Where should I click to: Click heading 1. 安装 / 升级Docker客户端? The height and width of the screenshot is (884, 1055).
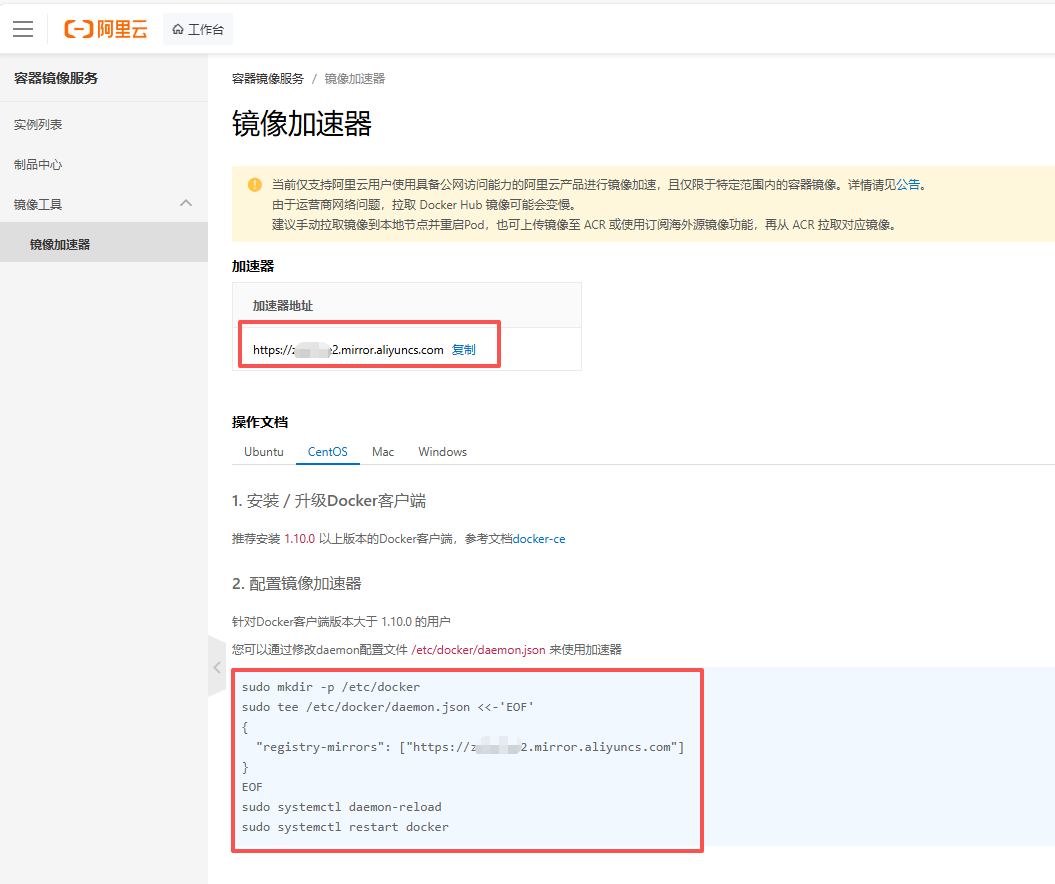tap(329, 501)
